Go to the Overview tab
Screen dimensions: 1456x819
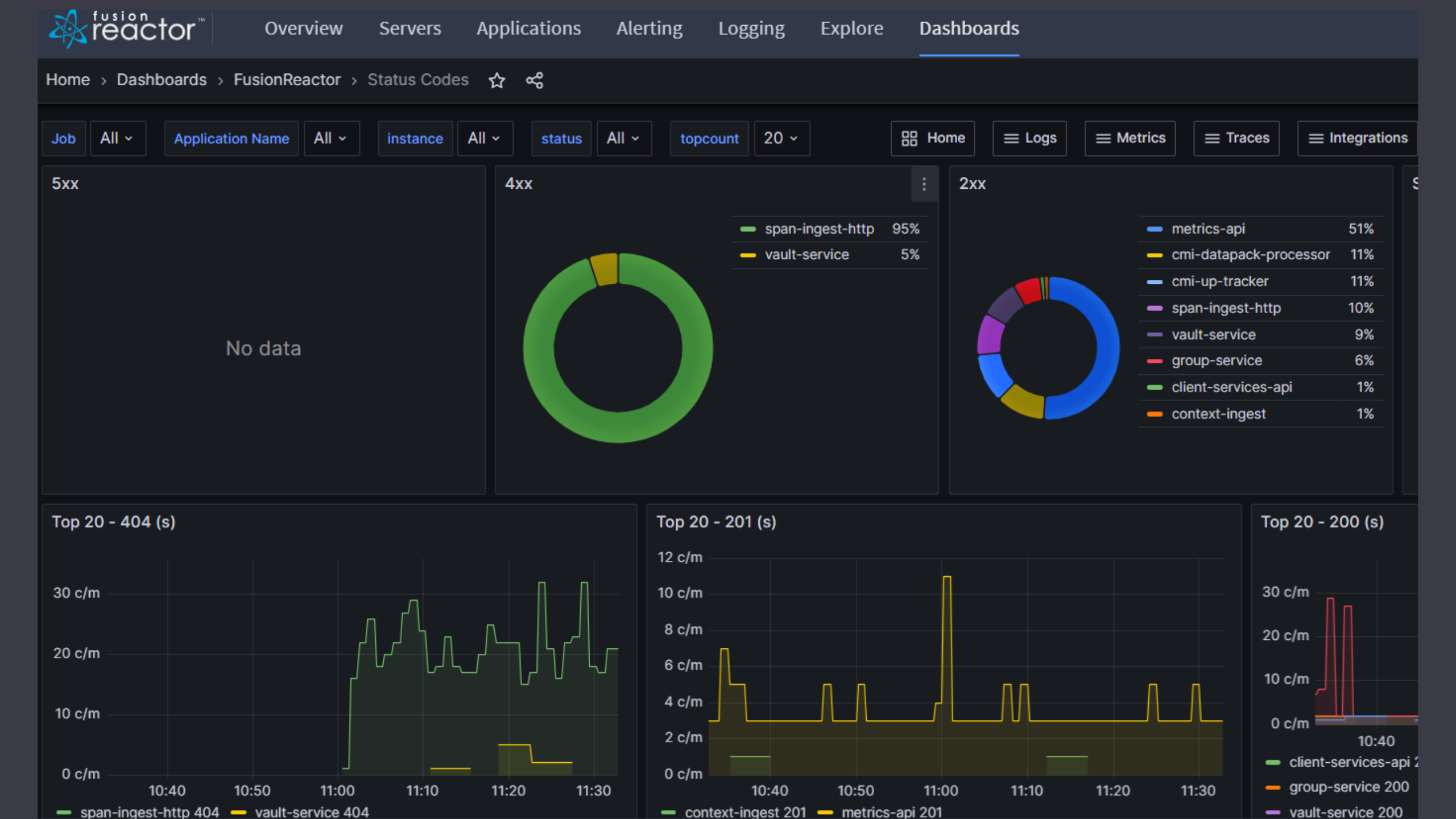pos(304,28)
